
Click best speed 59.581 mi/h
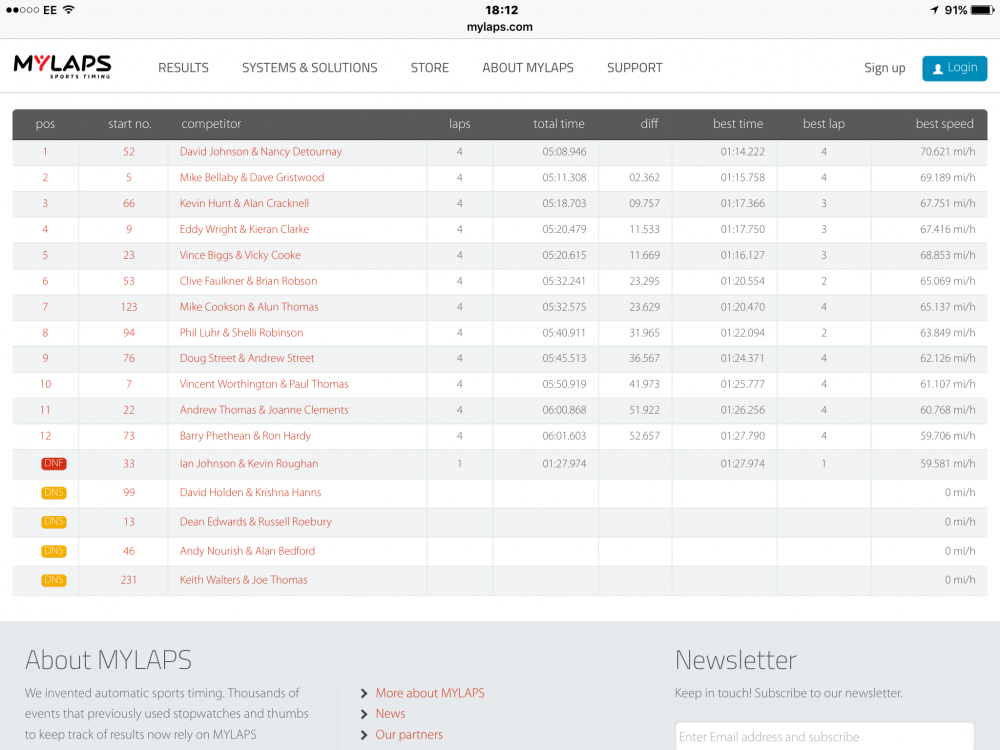coord(948,464)
